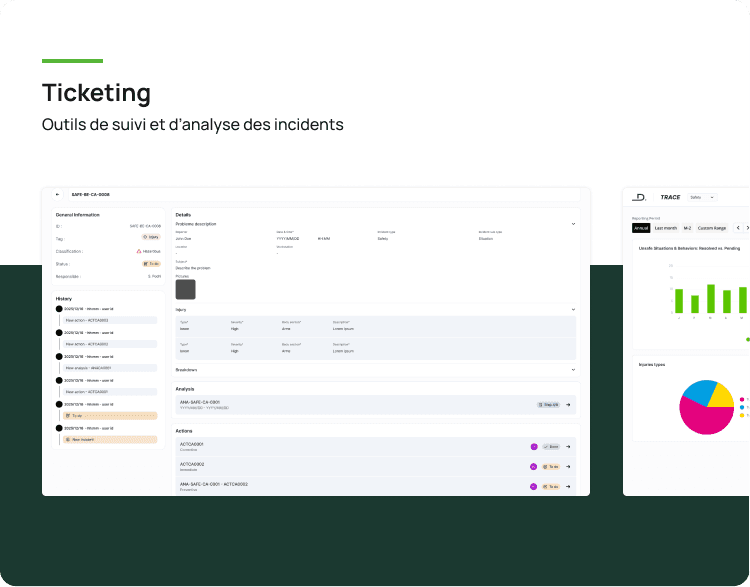This screenshot has width=750, height=587.
Task: Go to previous reporting period in Trace dashboard
Action: tap(738, 228)
